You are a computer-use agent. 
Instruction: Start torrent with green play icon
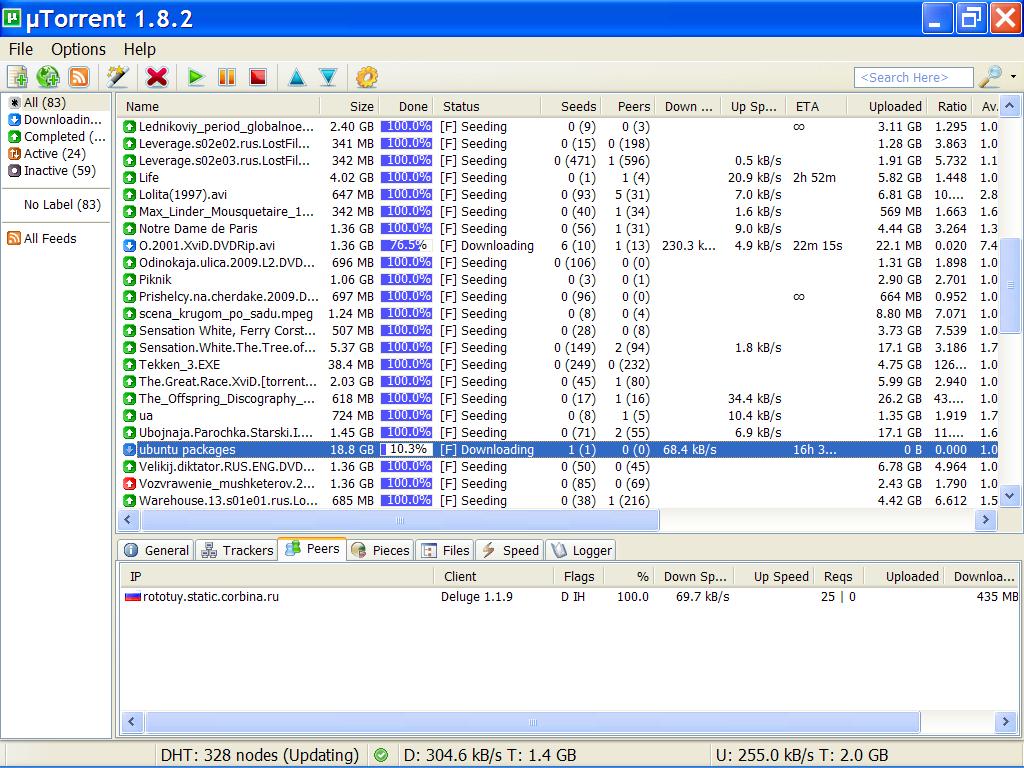[196, 77]
